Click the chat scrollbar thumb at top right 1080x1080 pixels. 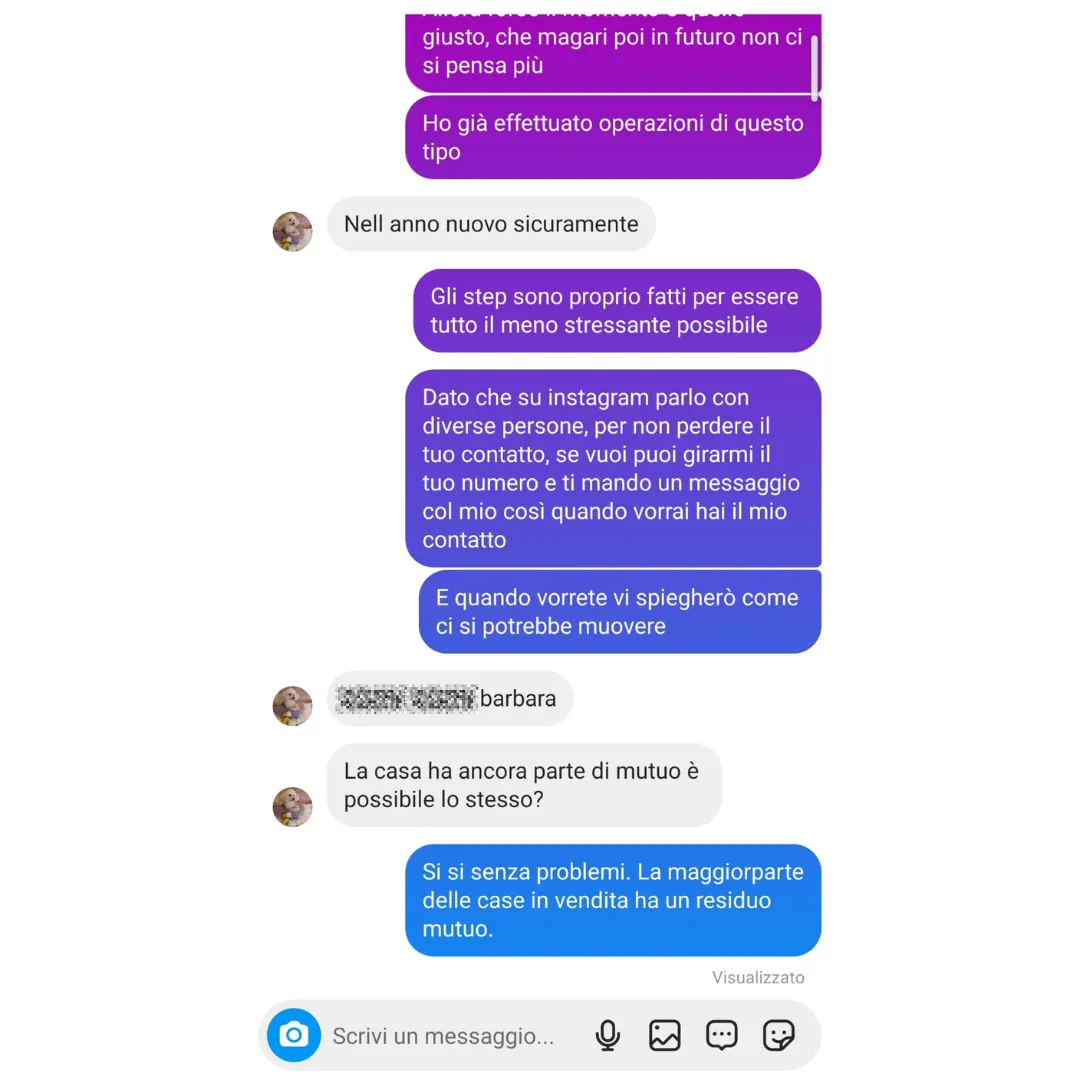814,68
